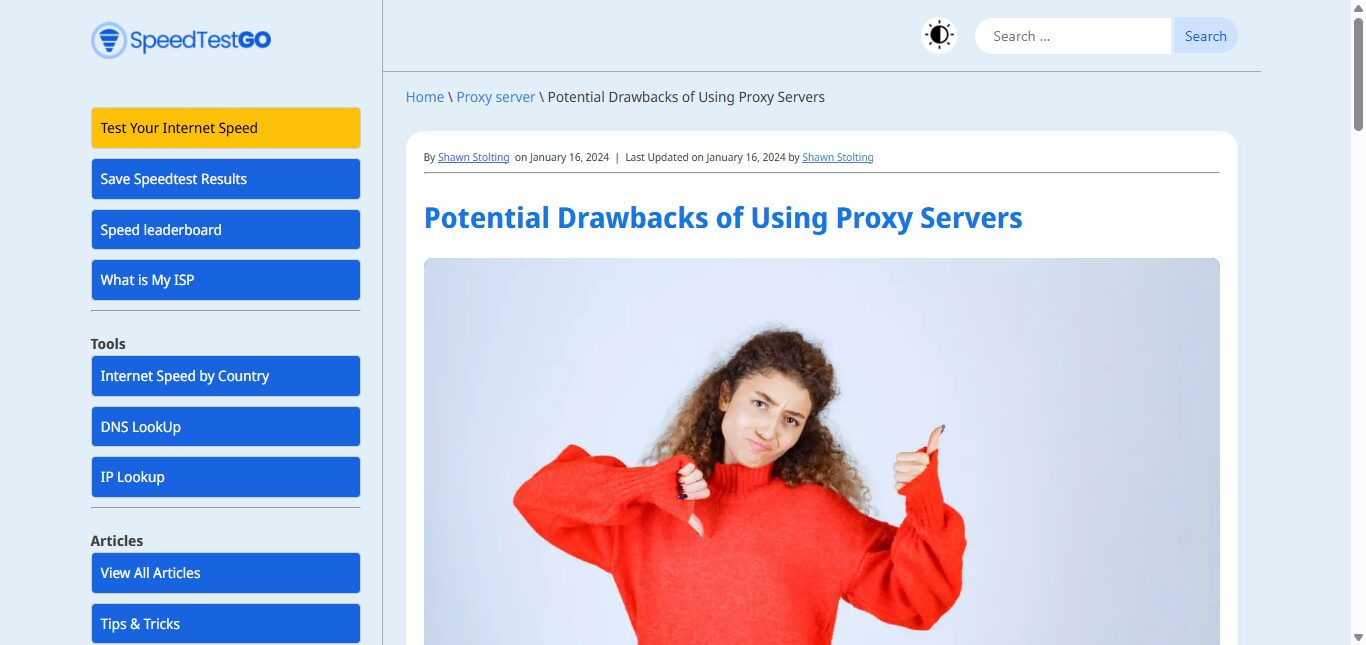This screenshot has height=645, width=1366.
Task: Click the scrollbar down arrow
Action: click(1358, 637)
